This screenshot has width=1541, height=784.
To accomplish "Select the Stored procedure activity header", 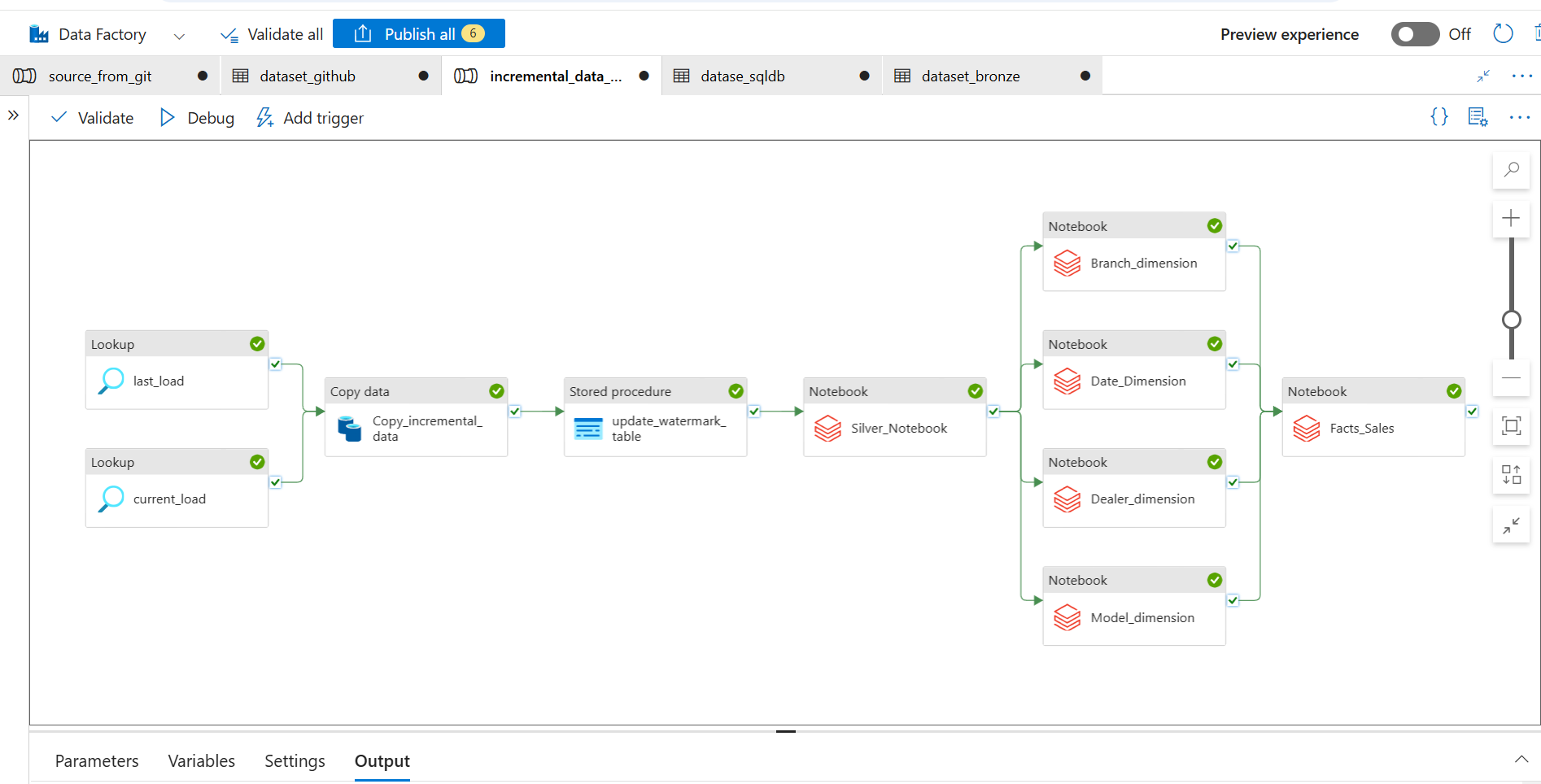I will coord(656,391).
